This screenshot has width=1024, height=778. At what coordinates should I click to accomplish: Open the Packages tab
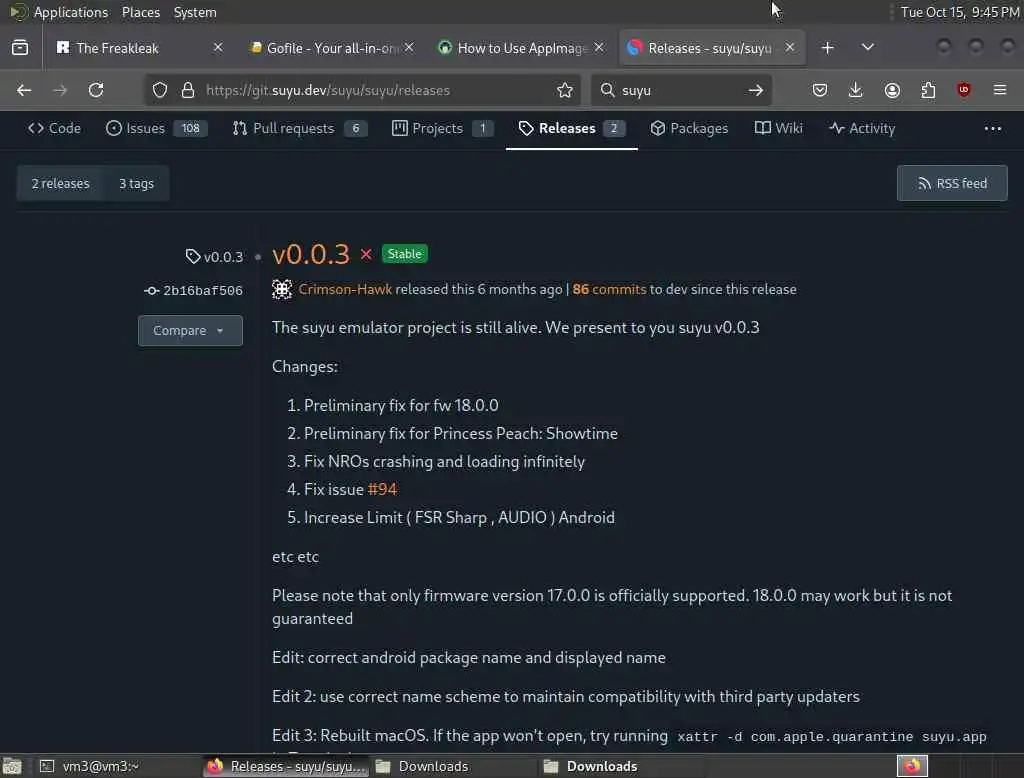tap(689, 129)
